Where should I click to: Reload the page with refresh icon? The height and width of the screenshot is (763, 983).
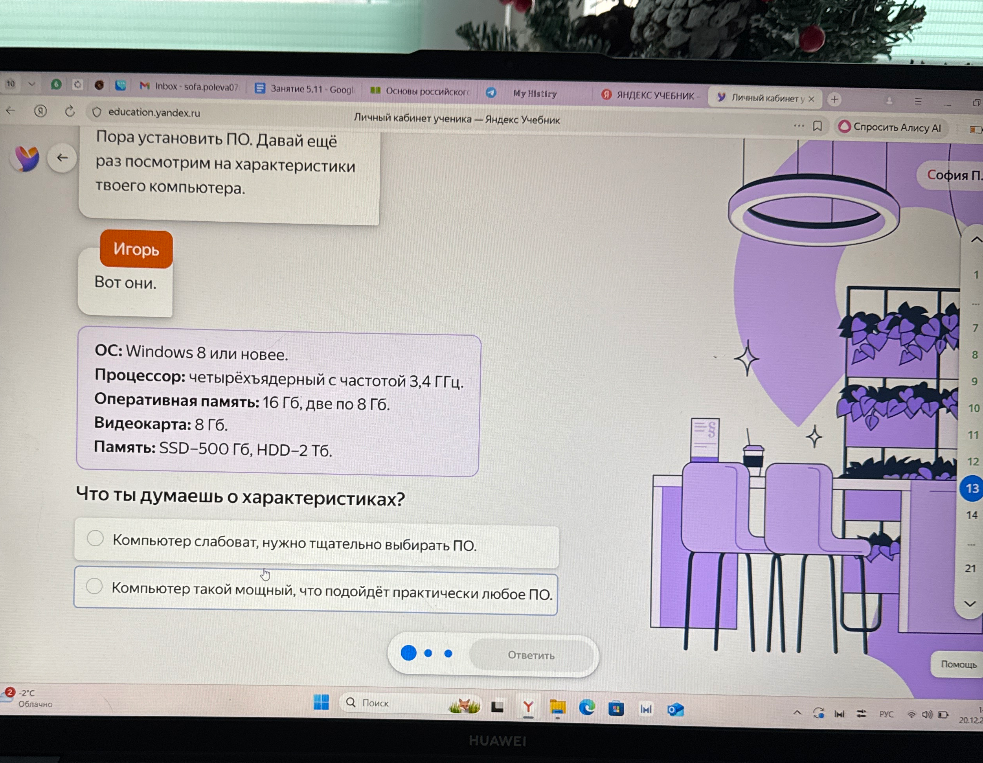(x=70, y=112)
